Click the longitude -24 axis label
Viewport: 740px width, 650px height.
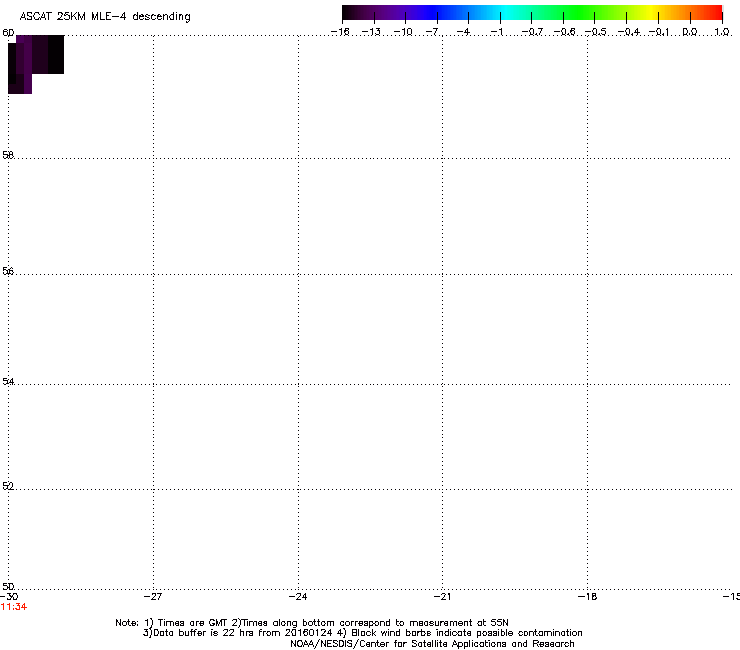(x=298, y=597)
